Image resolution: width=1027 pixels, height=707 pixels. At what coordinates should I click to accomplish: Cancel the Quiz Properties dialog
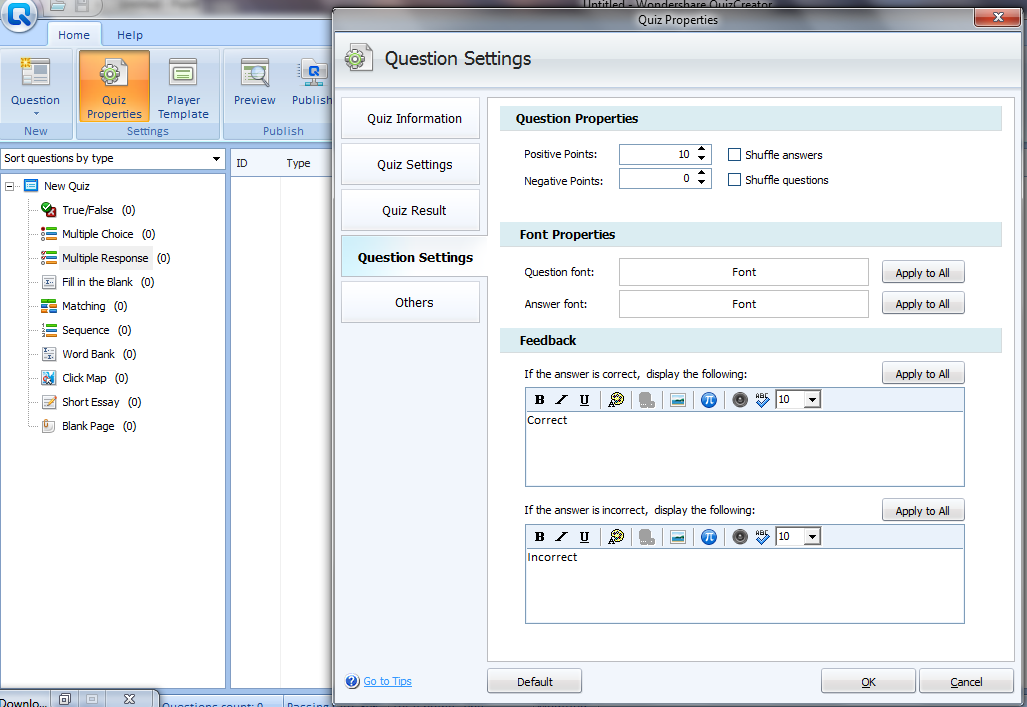[966, 681]
